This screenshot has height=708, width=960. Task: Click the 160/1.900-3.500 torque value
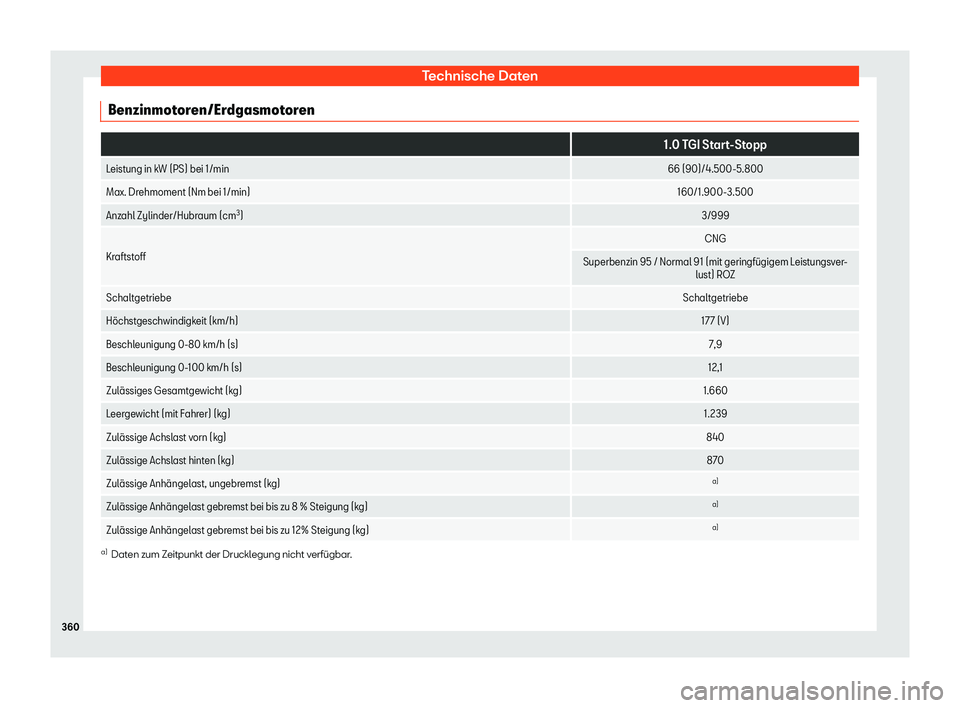click(x=714, y=192)
